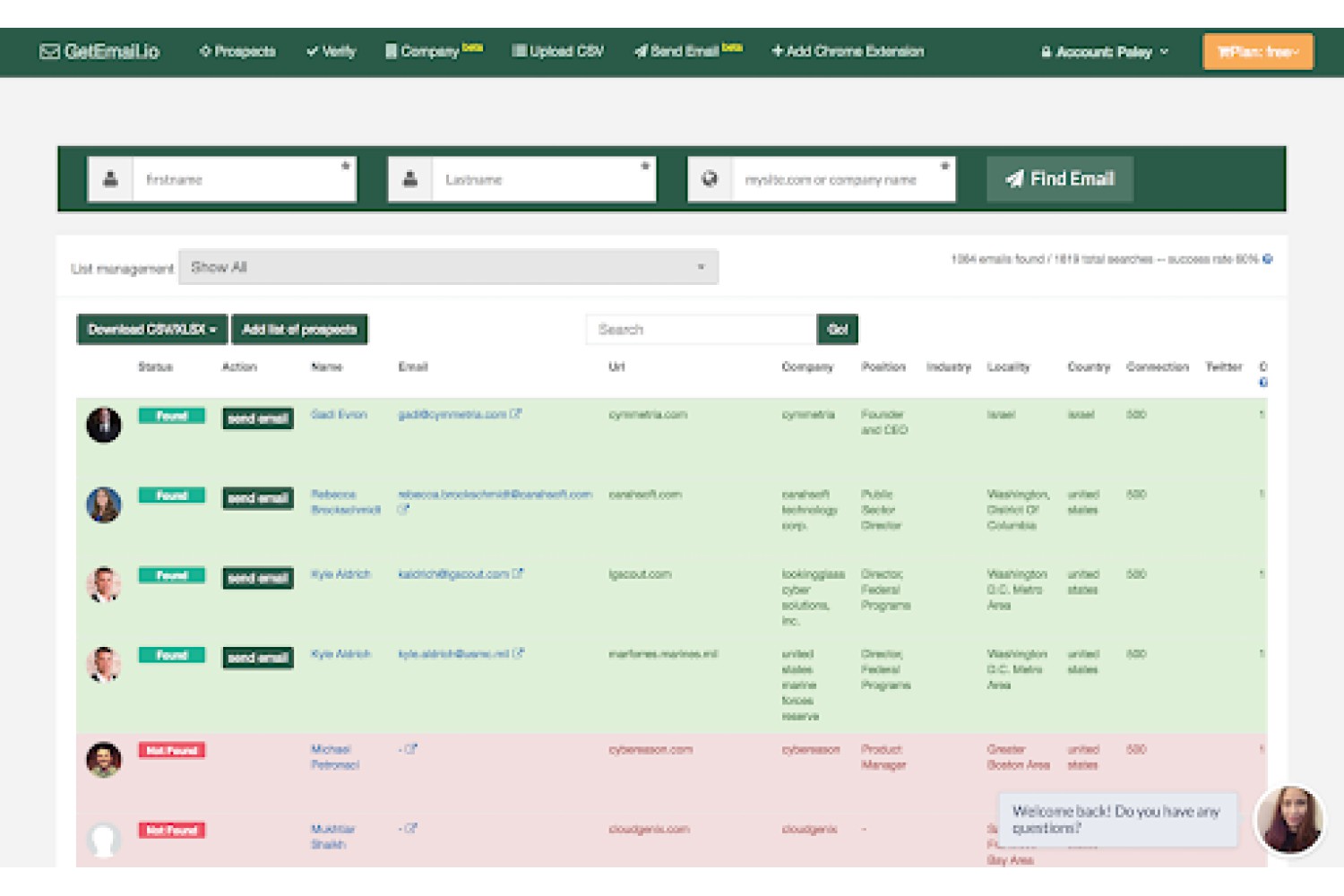Click the Firstname input field
The width and height of the screenshot is (1344, 896).
[244, 179]
